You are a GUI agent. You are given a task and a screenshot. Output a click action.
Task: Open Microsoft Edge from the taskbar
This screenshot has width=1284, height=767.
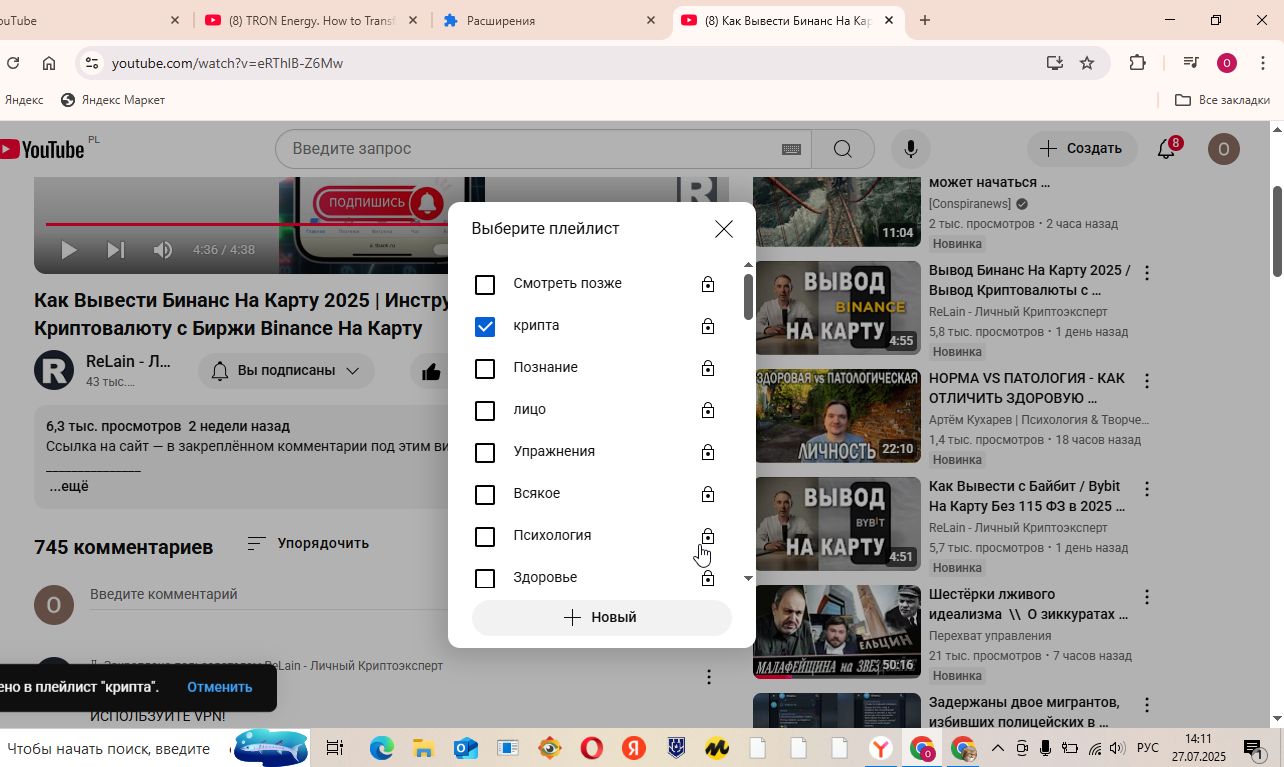tap(381, 748)
